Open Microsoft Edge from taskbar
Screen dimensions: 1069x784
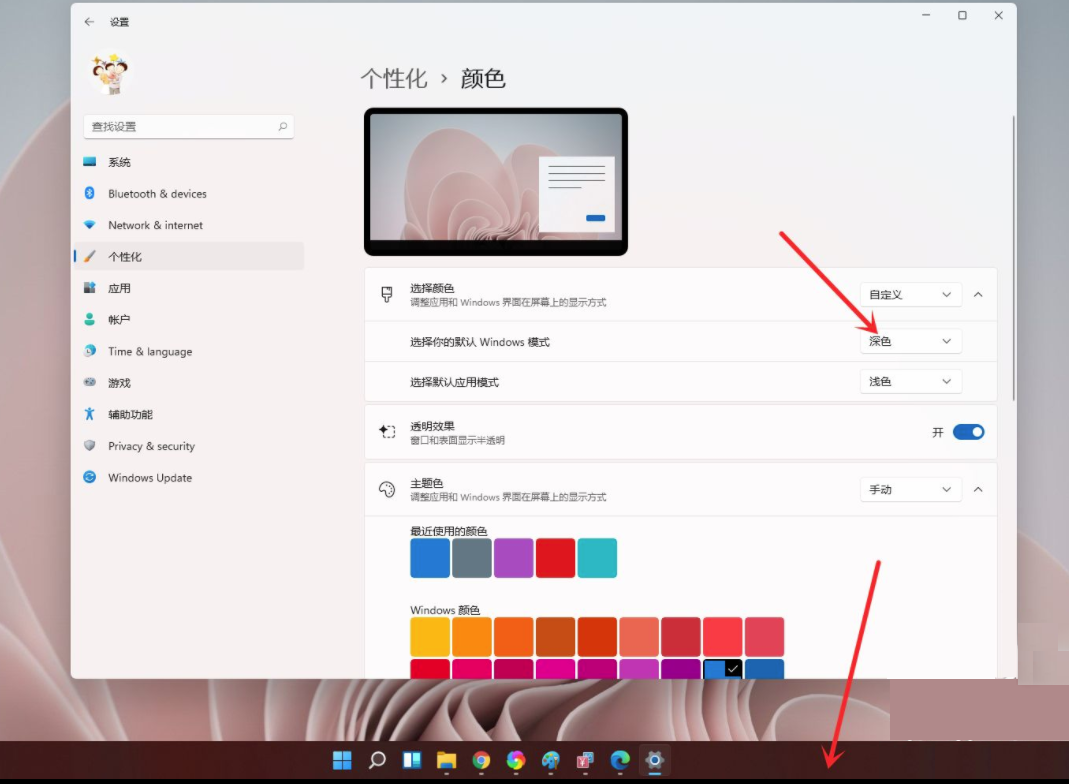tap(620, 761)
